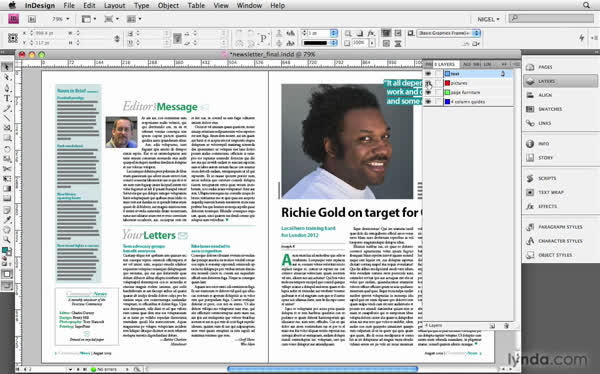The width and height of the screenshot is (600, 374).
Task: Click the reference point locator icon
Action: click(12, 38)
